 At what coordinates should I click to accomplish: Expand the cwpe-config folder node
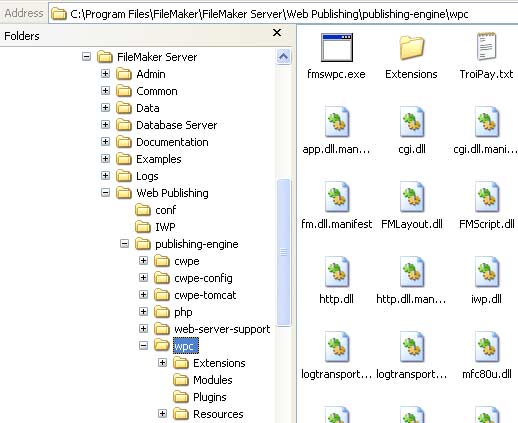point(143,278)
